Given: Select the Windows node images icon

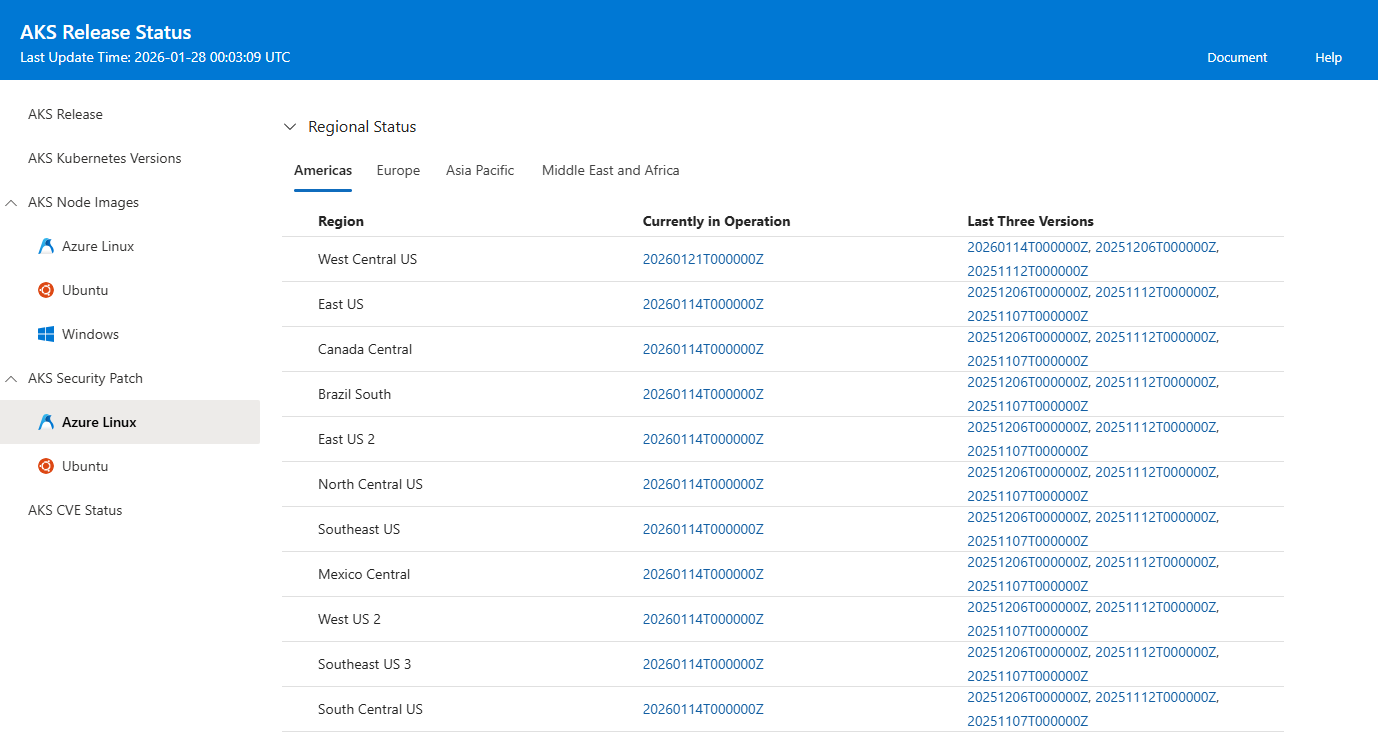Looking at the screenshot, I should [45, 333].
